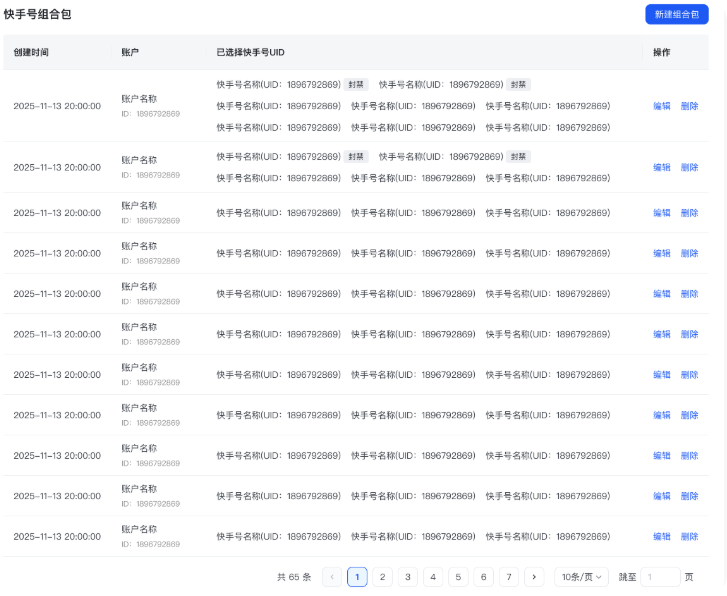The height and width of the screenshot is (596, 727).
Task: Click the 账户 column header
Action: coord(130,52)
